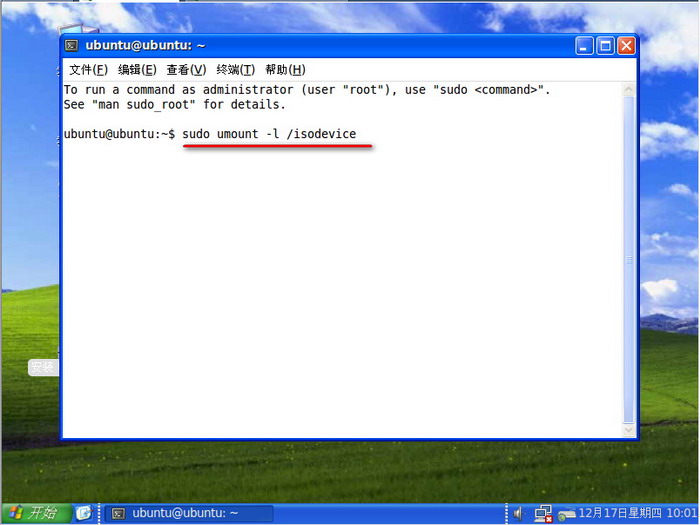Click the 'To run a command as administrator' line

tap(307, 90)
